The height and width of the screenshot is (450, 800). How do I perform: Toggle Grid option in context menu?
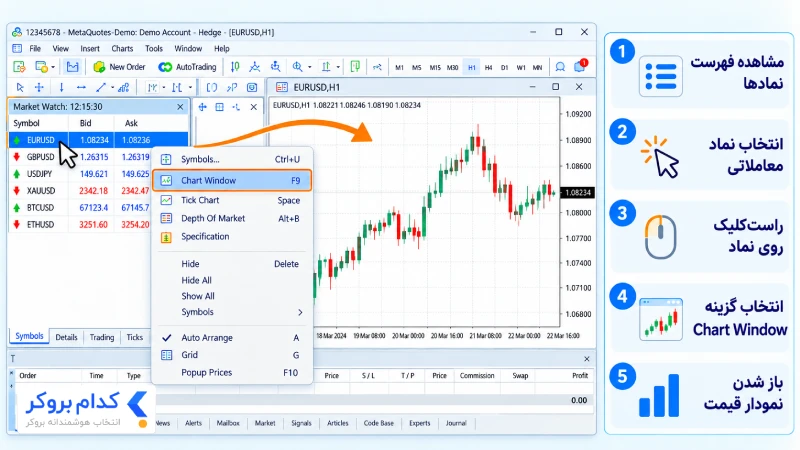point(232,355)
